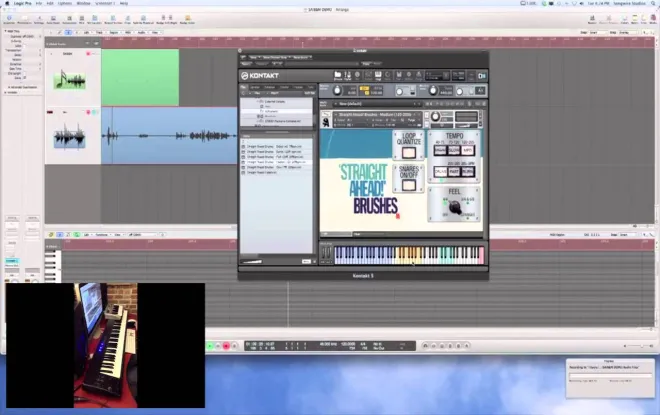The height and width of the screenshot is (415, 660).
Task: Open the New (default) multi rack dropdown
Action: (x=377, y=104)
